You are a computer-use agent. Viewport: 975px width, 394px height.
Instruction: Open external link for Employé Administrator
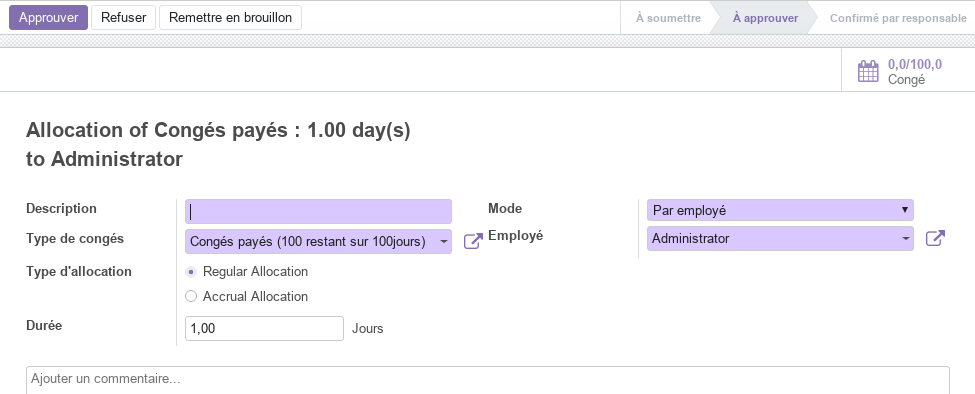[x=935, y=239]
